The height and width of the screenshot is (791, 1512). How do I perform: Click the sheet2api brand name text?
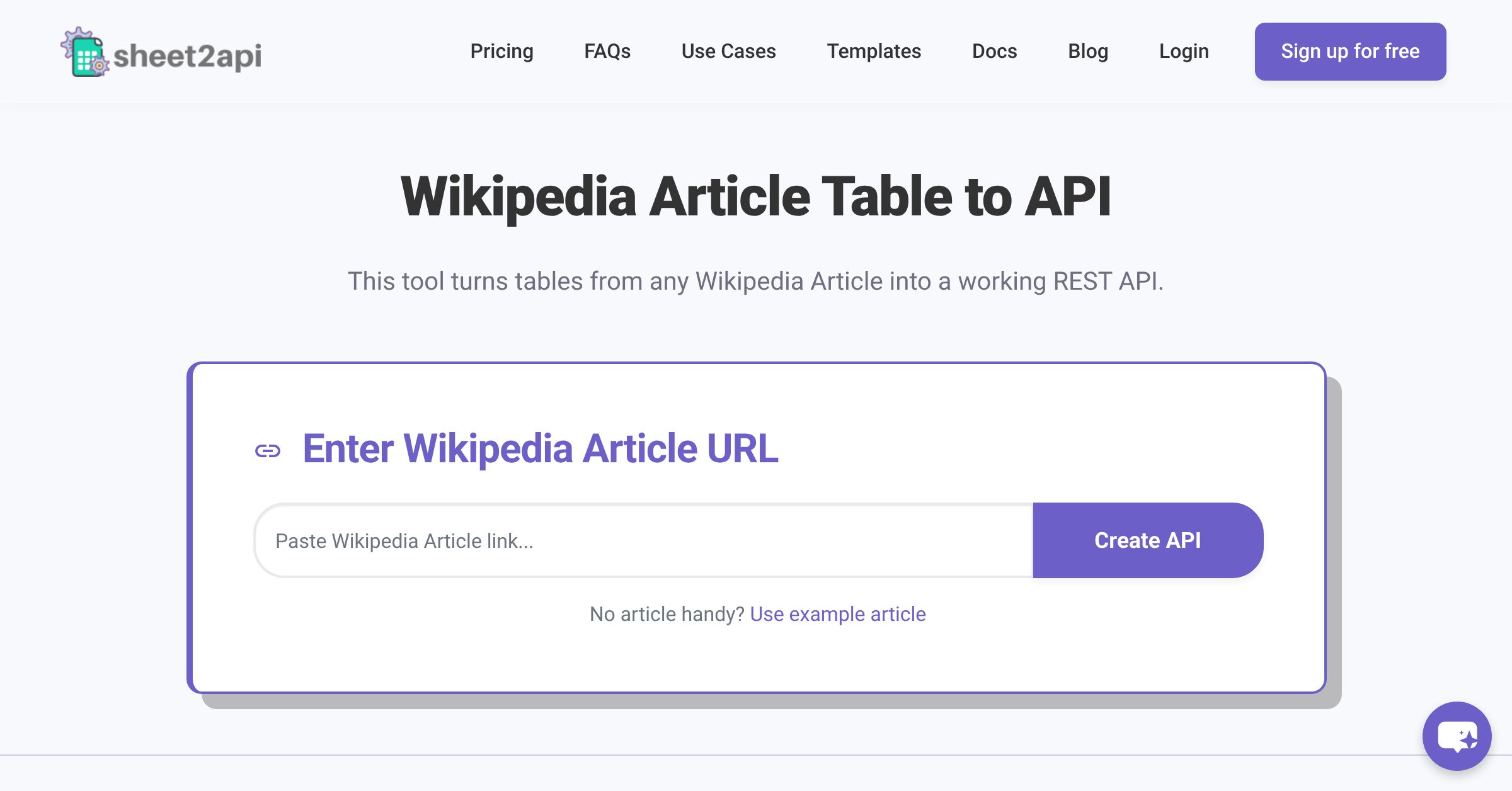[188, 55]
